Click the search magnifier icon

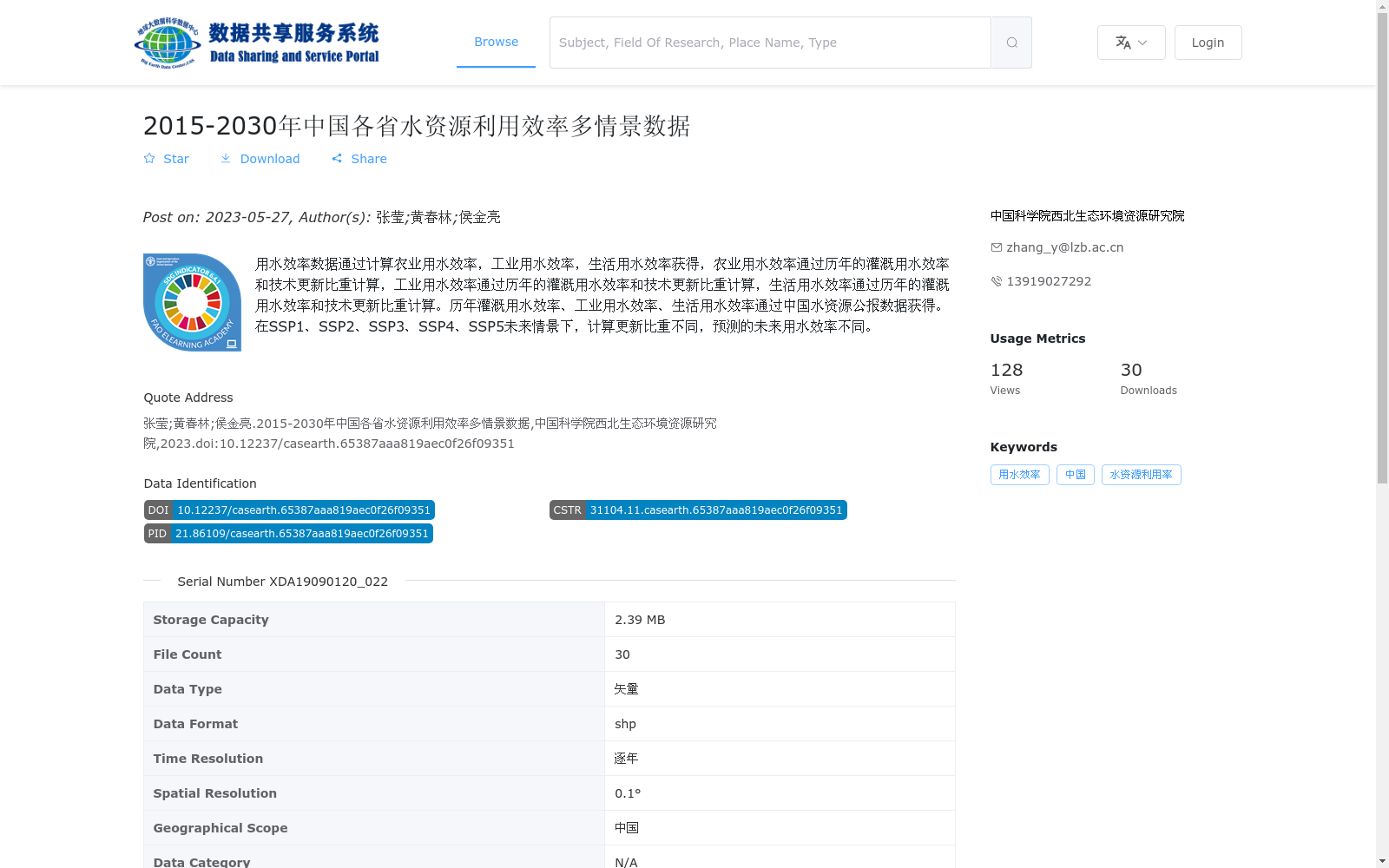click(x=1011, y=43)
